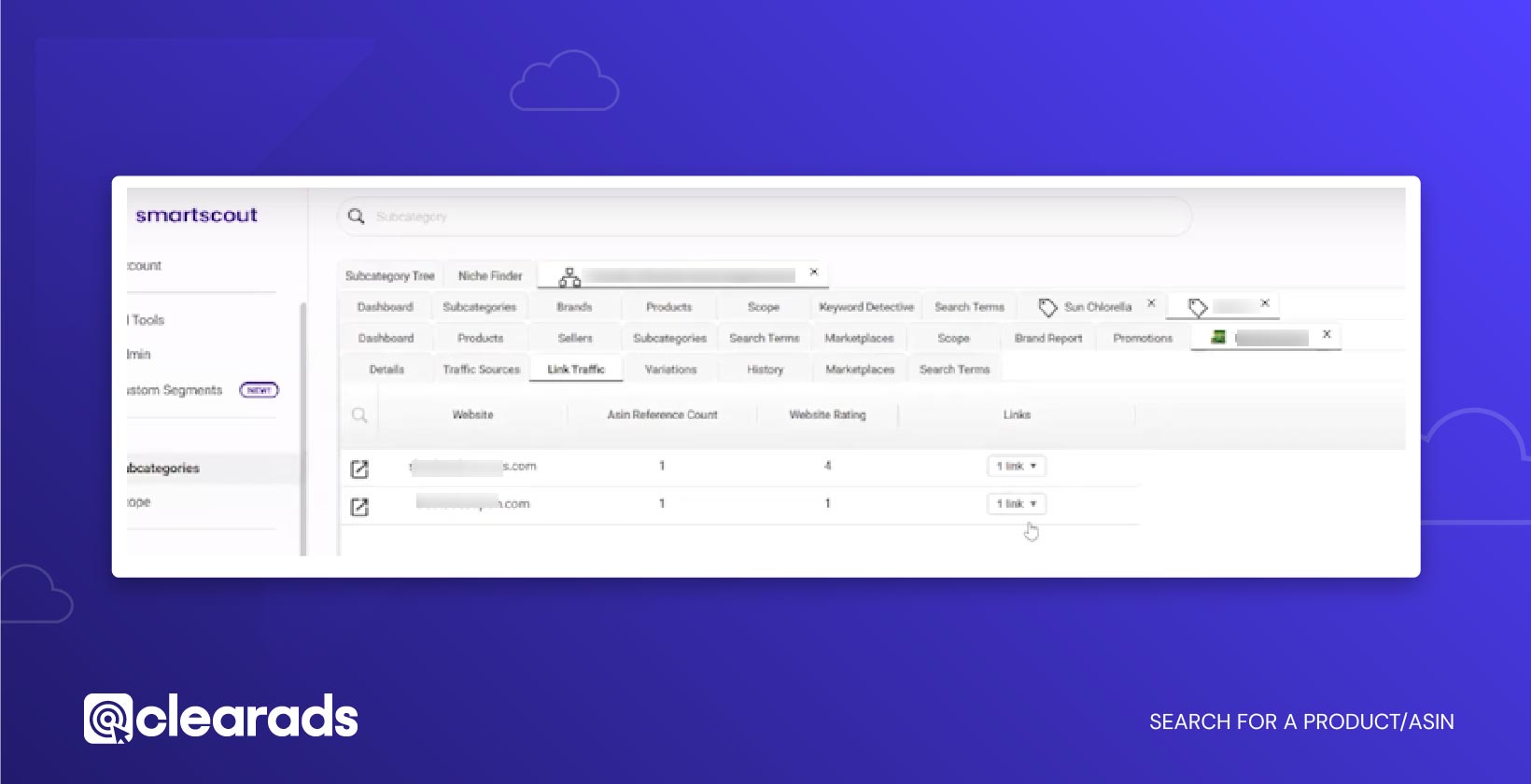
Task: Expand the second row 1 link dropdown
Action: [1016, 504]
